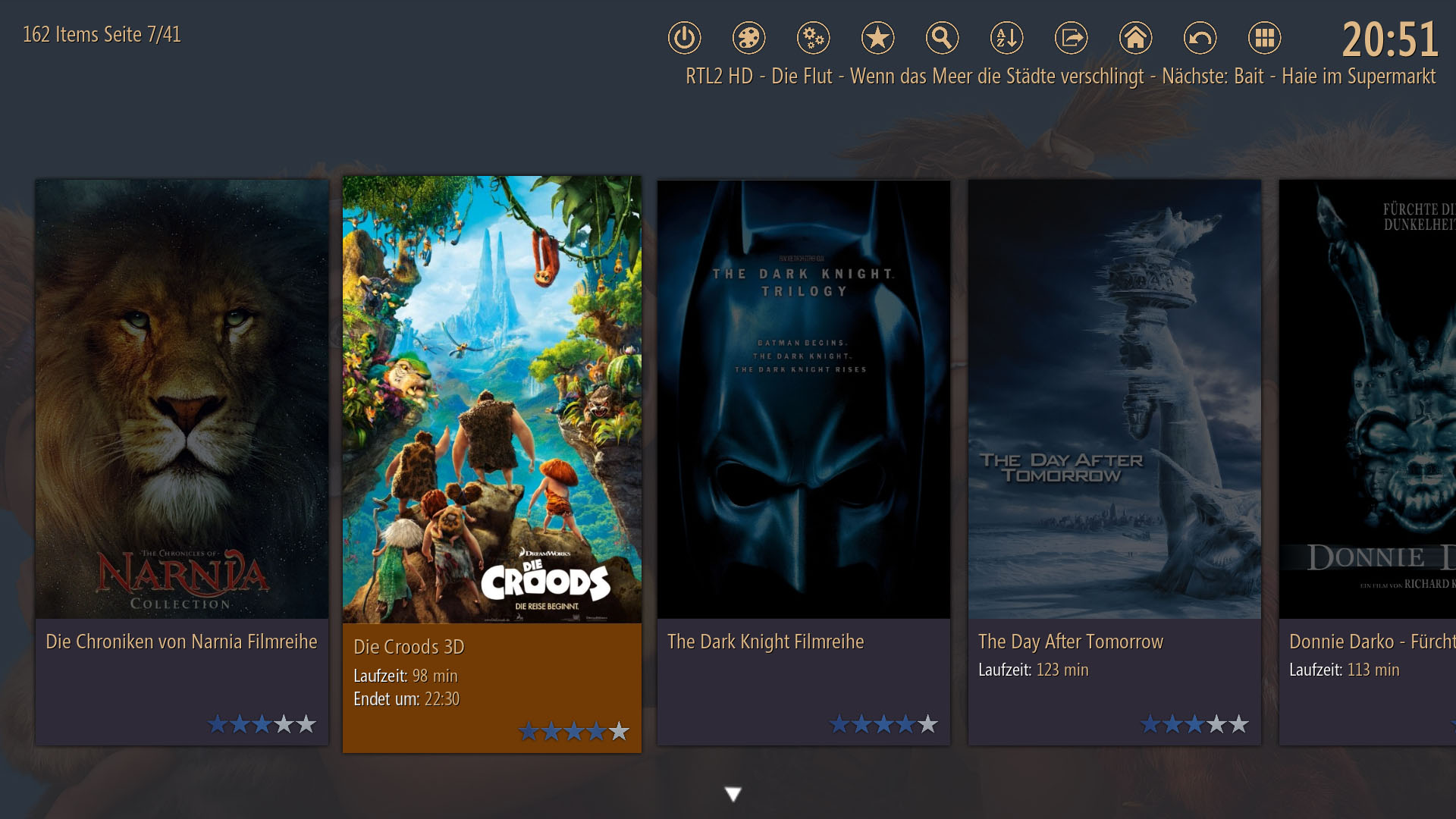Click the back arrow icon
The height and width of the screenshot is (819, 1456).
1200,38
